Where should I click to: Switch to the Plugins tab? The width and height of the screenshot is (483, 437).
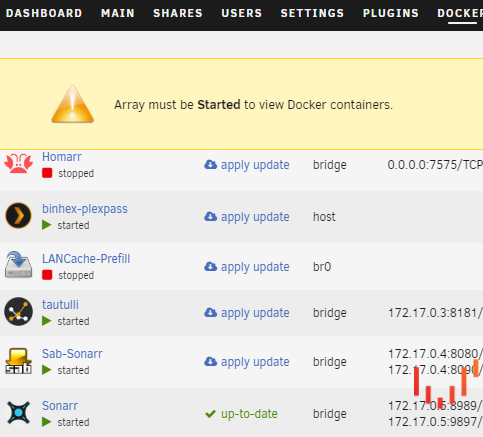coord(391,13)
